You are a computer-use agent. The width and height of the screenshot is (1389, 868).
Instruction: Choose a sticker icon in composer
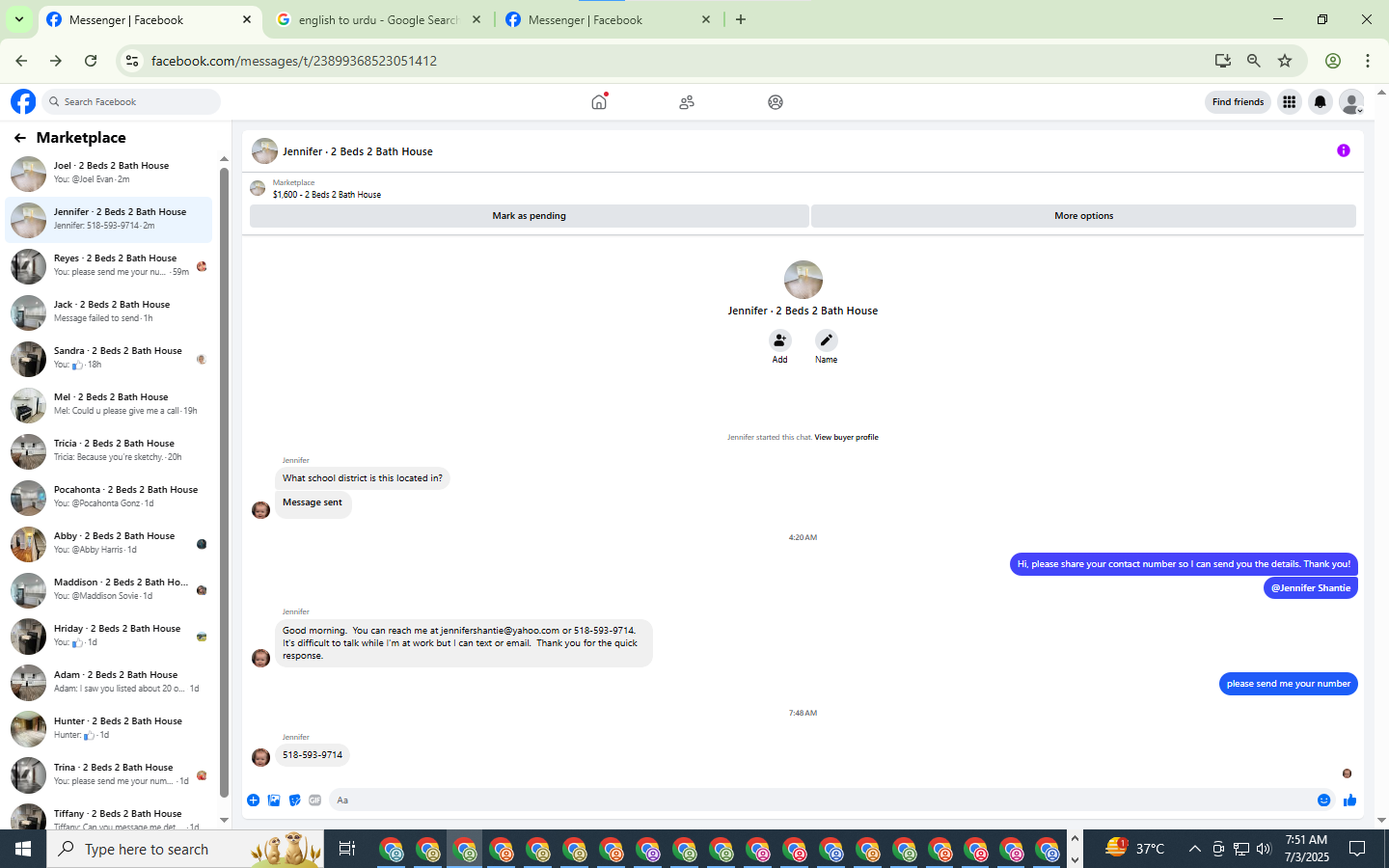pyautogui.click(x=294, y=800)
